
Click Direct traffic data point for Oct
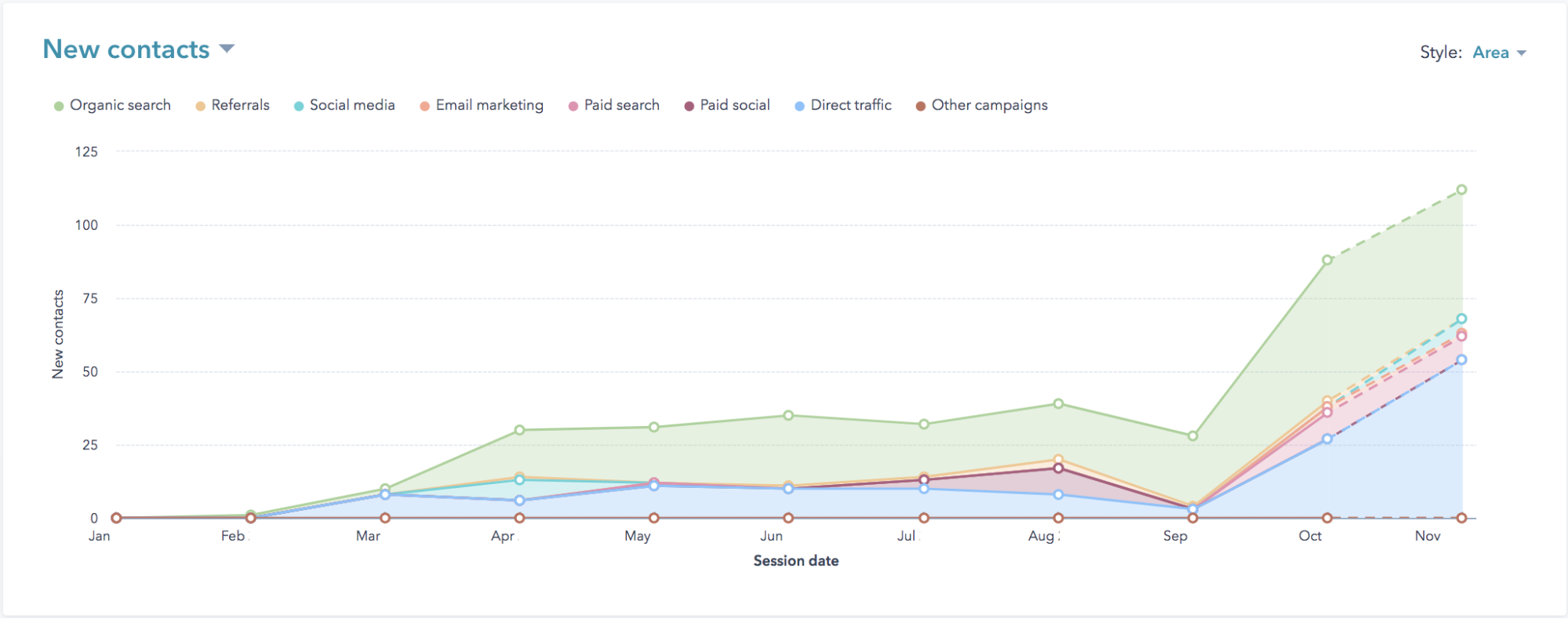click(x=1327, y=439)
